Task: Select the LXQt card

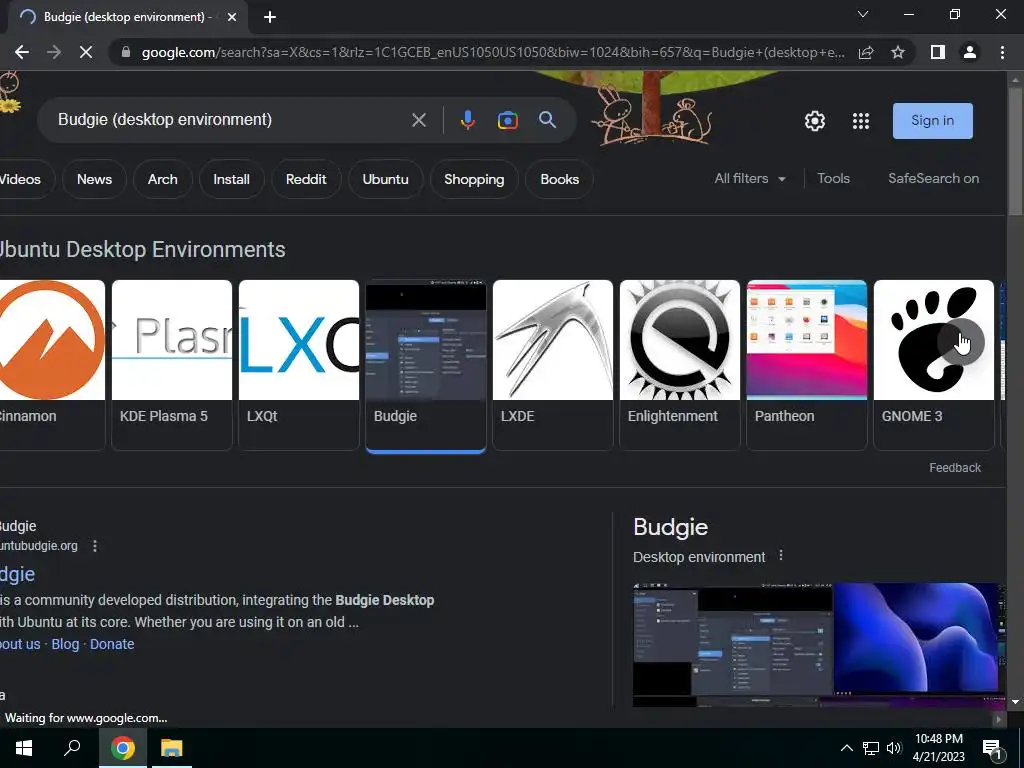Action: click(299, 365)
